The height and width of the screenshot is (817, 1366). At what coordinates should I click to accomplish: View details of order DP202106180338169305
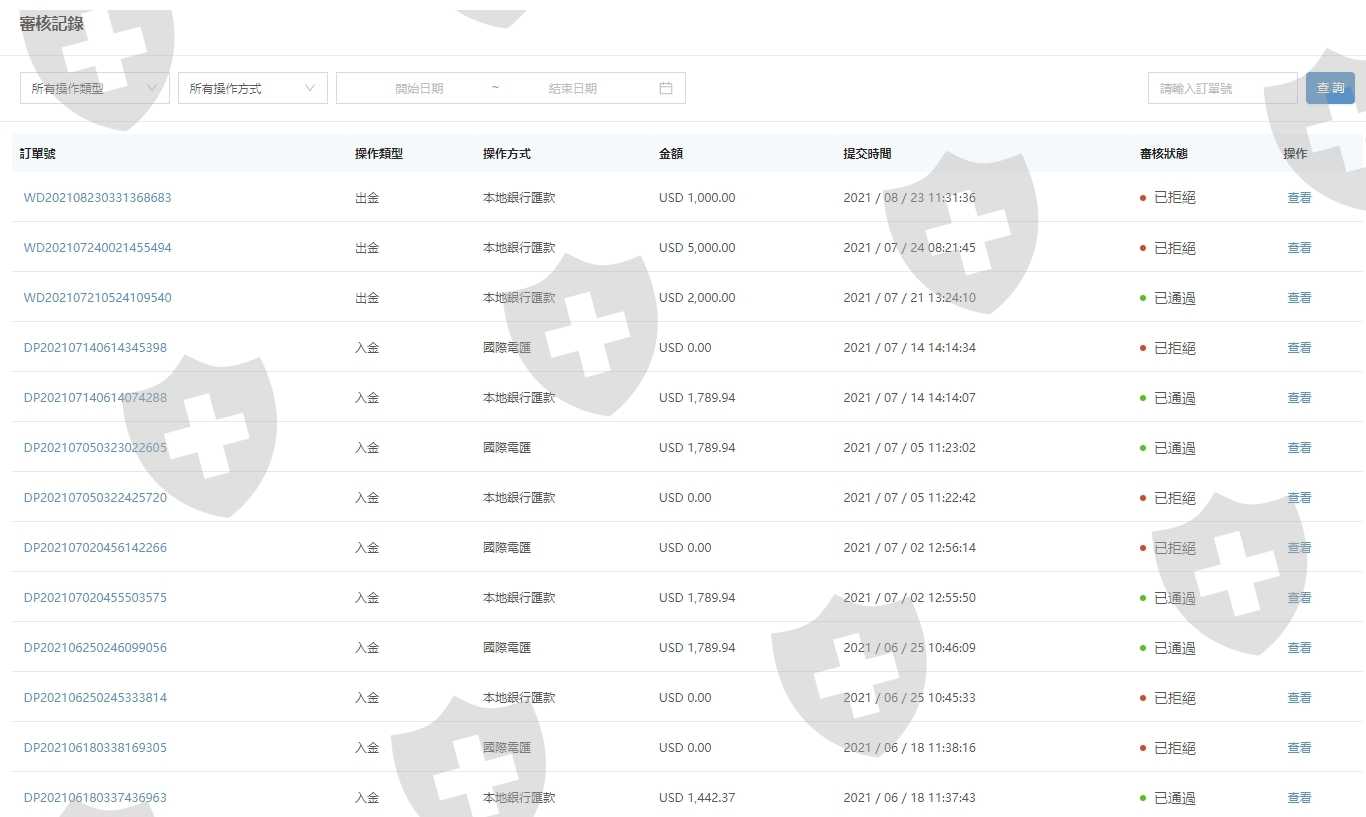point(1299,748)
